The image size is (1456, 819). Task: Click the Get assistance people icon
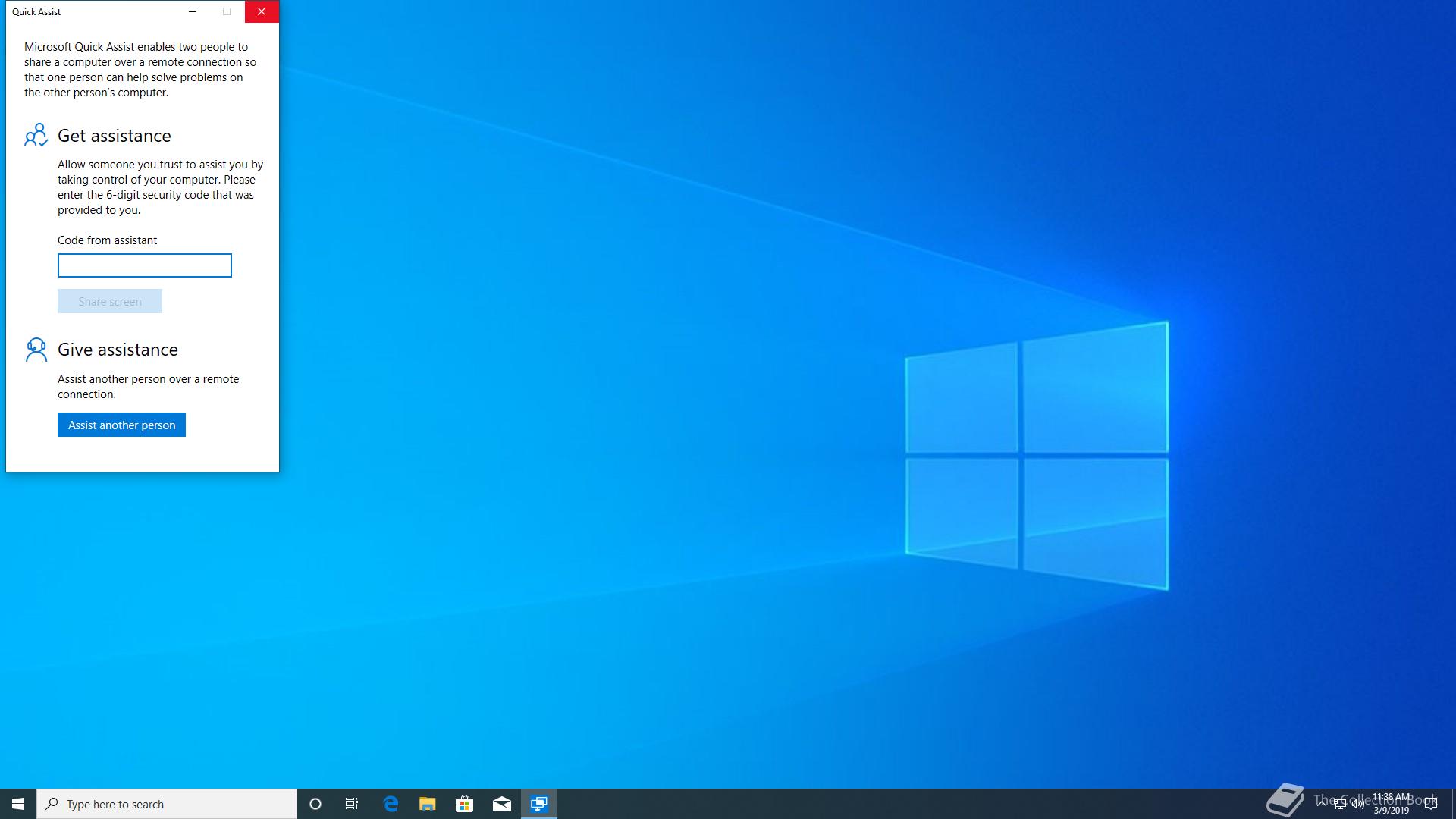click(36, 136)
